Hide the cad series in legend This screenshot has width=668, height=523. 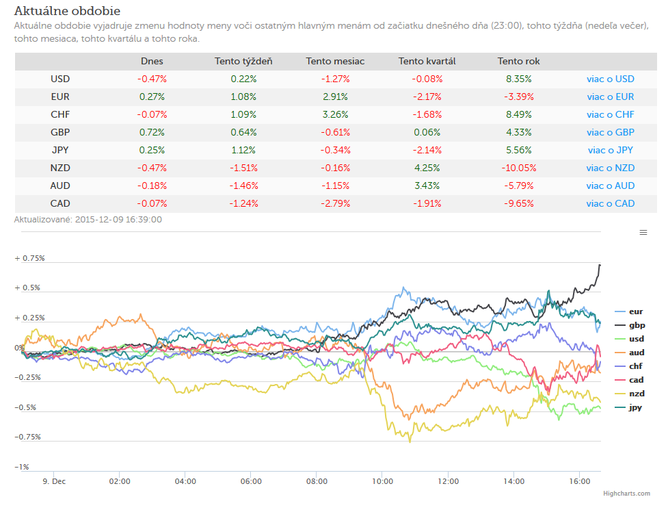click(629, 380)
